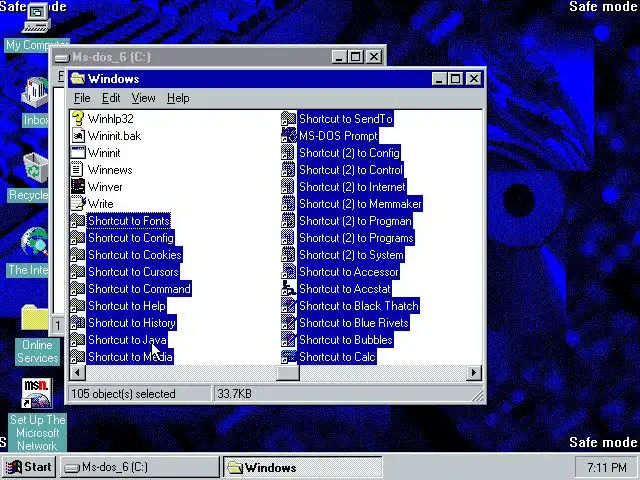Screen dimensions: 640x480
Task: Select the Shortcut (2) to Memmaker icon
Action: coord(289,204)
